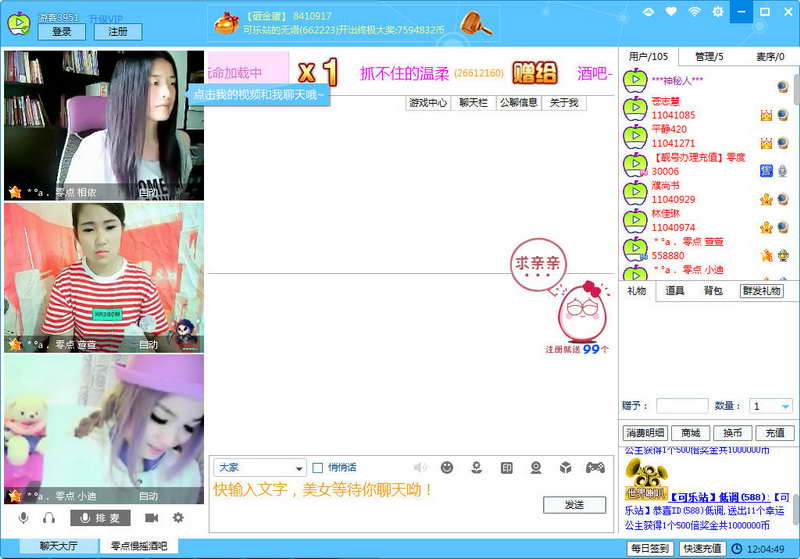Open the 公聊信息 tab
The image size is (800, 559).
518,103
